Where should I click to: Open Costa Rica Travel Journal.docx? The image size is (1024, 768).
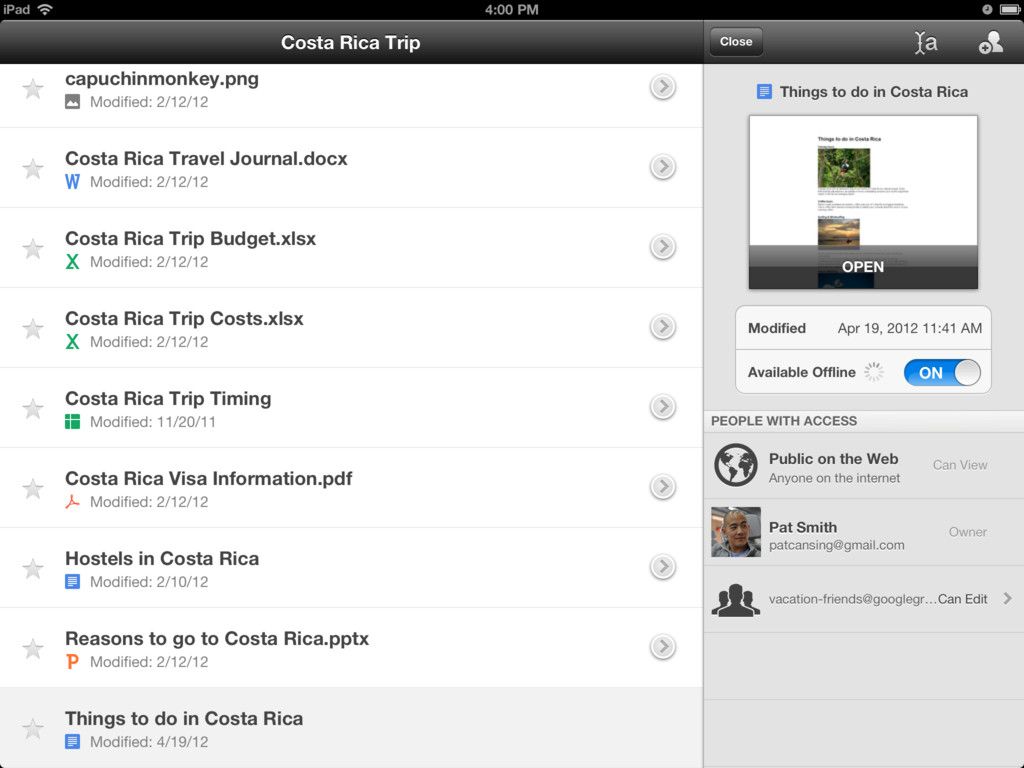pyautogui.click(x=206, y=159)
